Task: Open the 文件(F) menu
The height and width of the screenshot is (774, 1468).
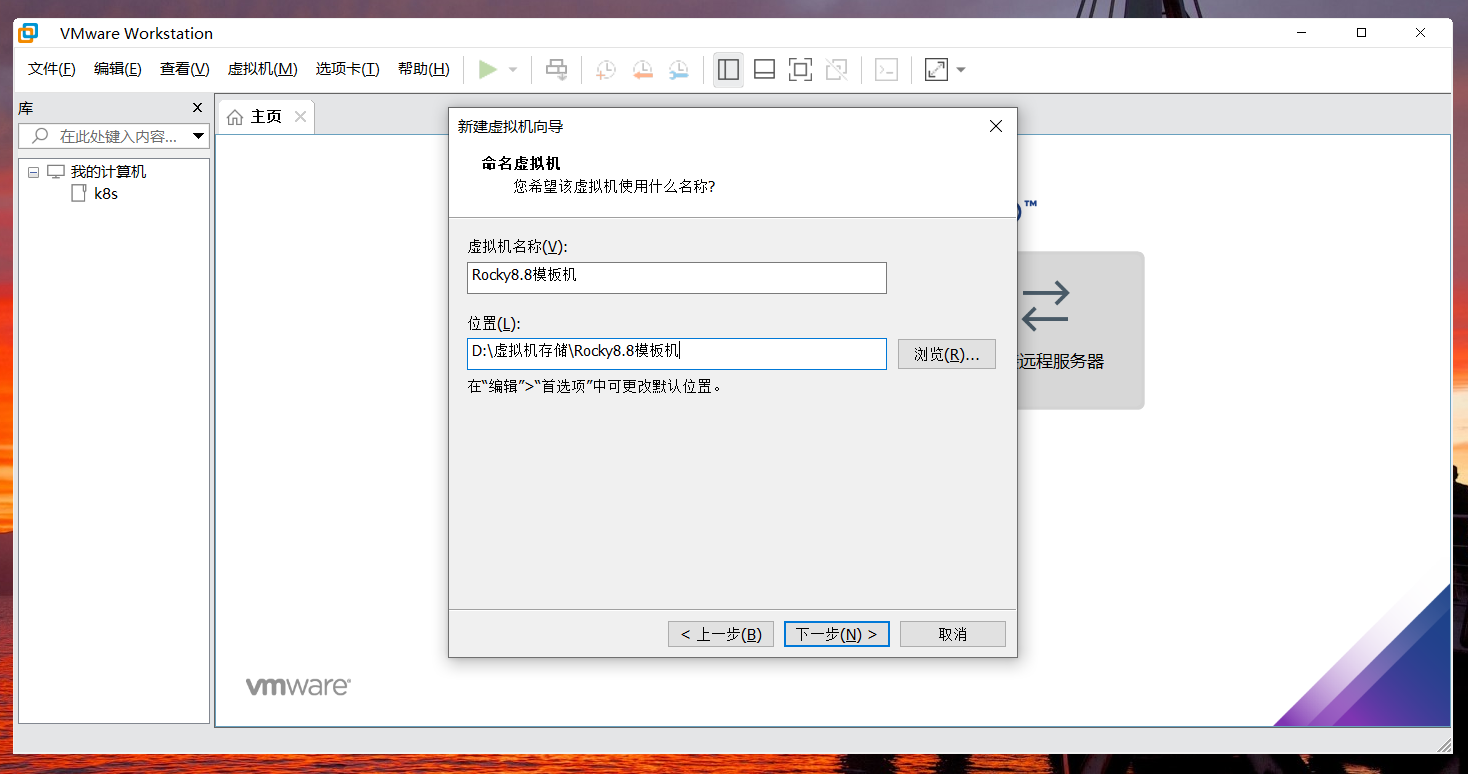Action: [52, 69]
